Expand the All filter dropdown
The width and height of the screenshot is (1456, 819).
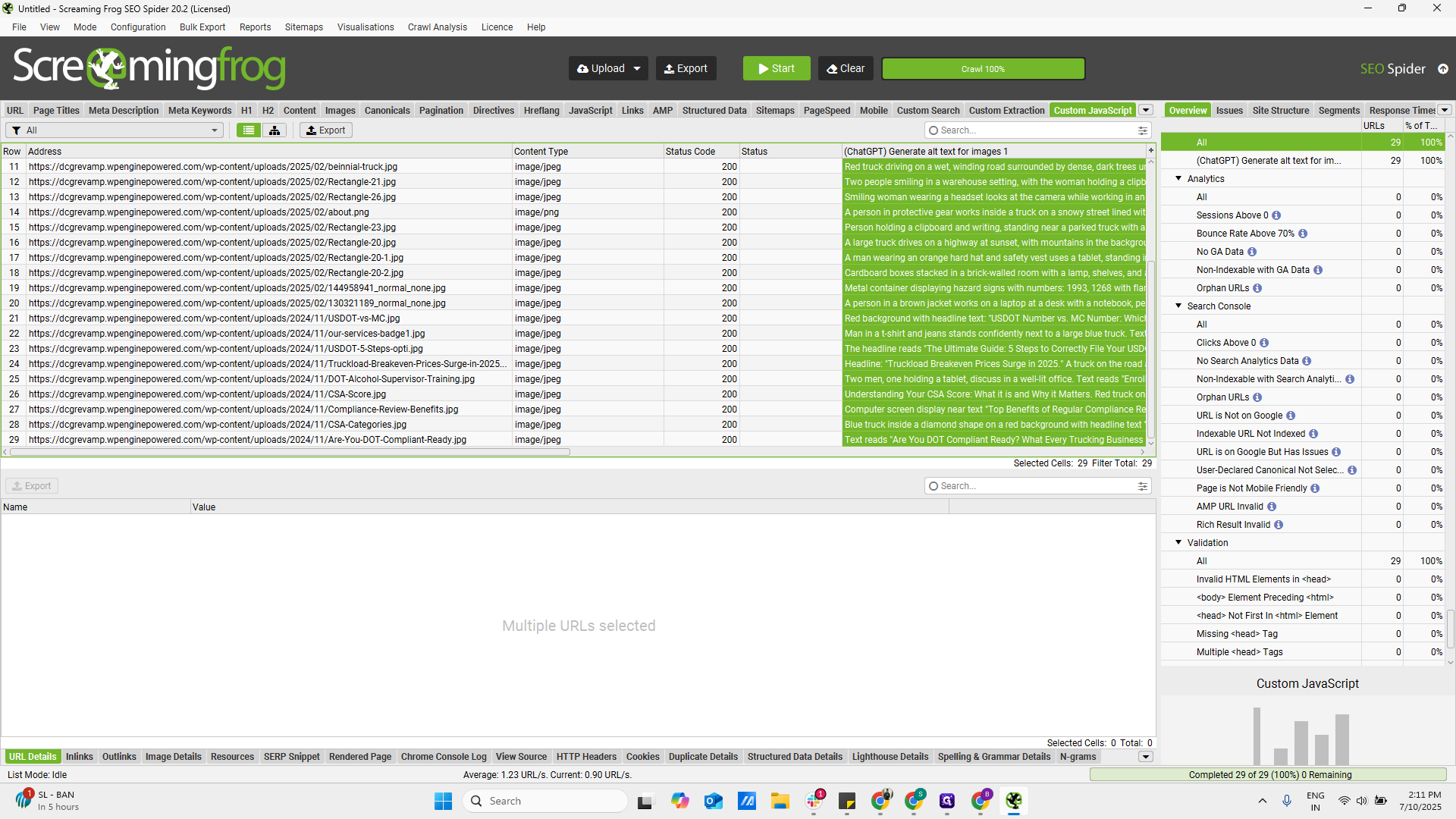coord(215,130)
